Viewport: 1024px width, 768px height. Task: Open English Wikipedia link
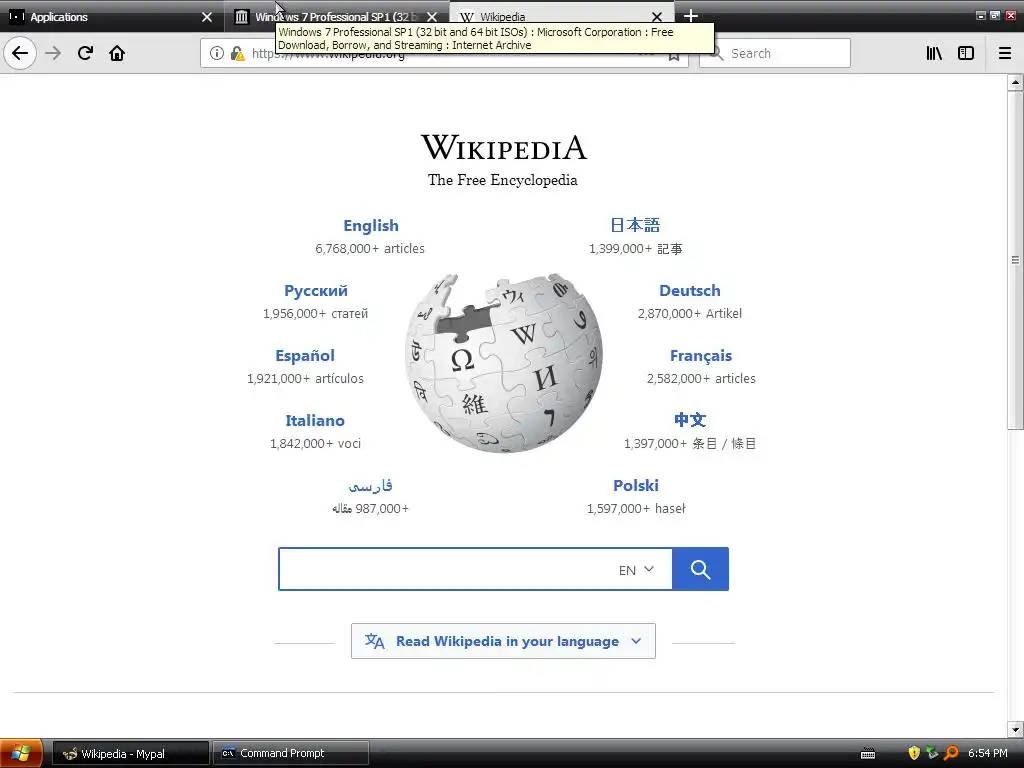coord(371,225)
